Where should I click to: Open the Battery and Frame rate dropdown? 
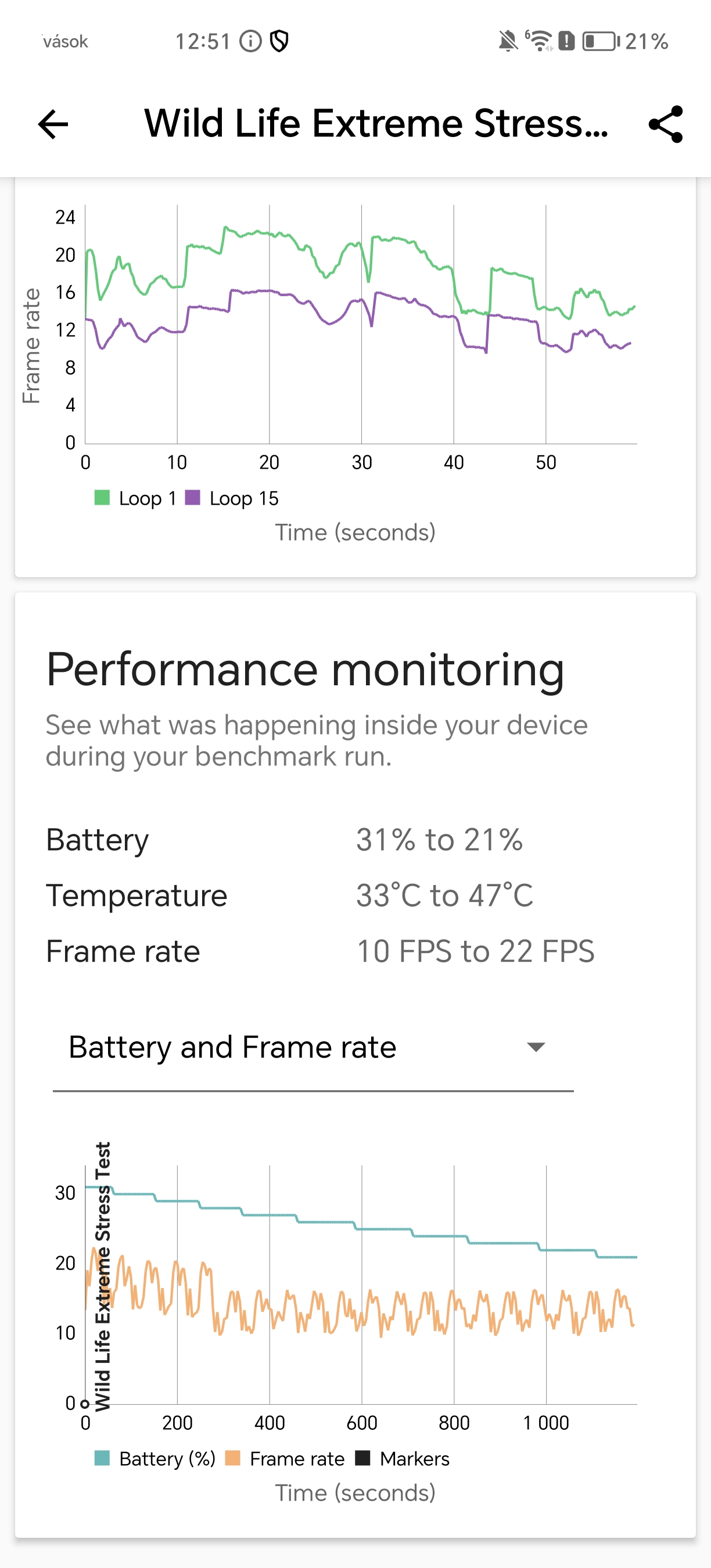(x=232, y=1047)
